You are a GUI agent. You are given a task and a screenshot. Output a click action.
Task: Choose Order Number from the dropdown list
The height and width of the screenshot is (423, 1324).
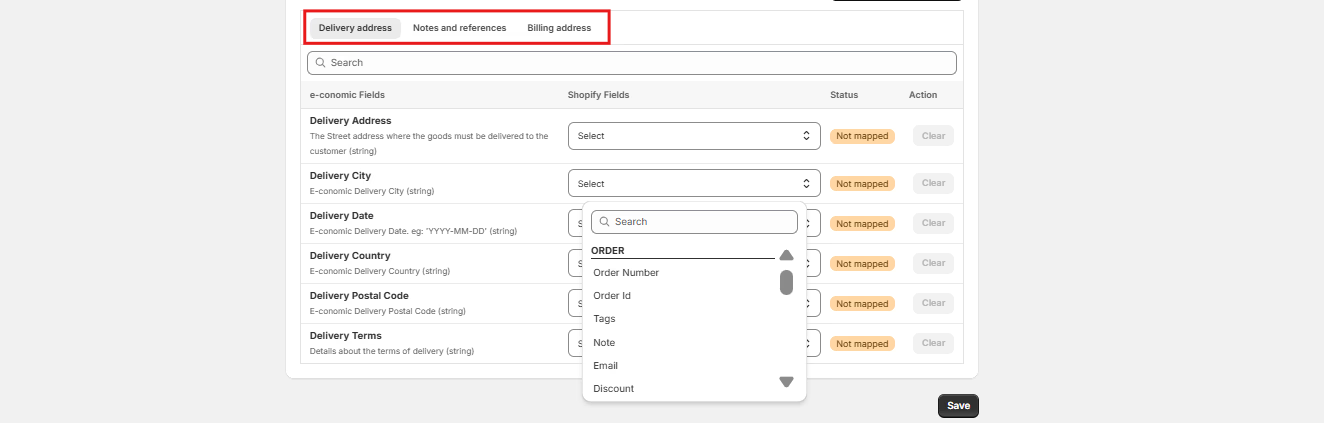click(626, 273)
